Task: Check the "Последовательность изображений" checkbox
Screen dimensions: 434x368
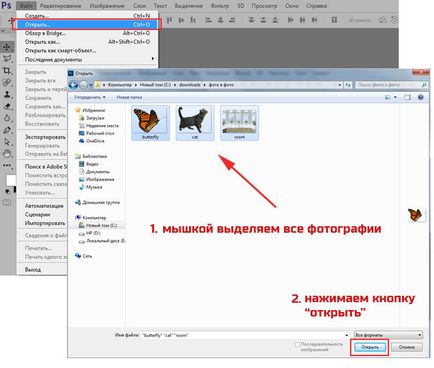Action: click(297, 344)
